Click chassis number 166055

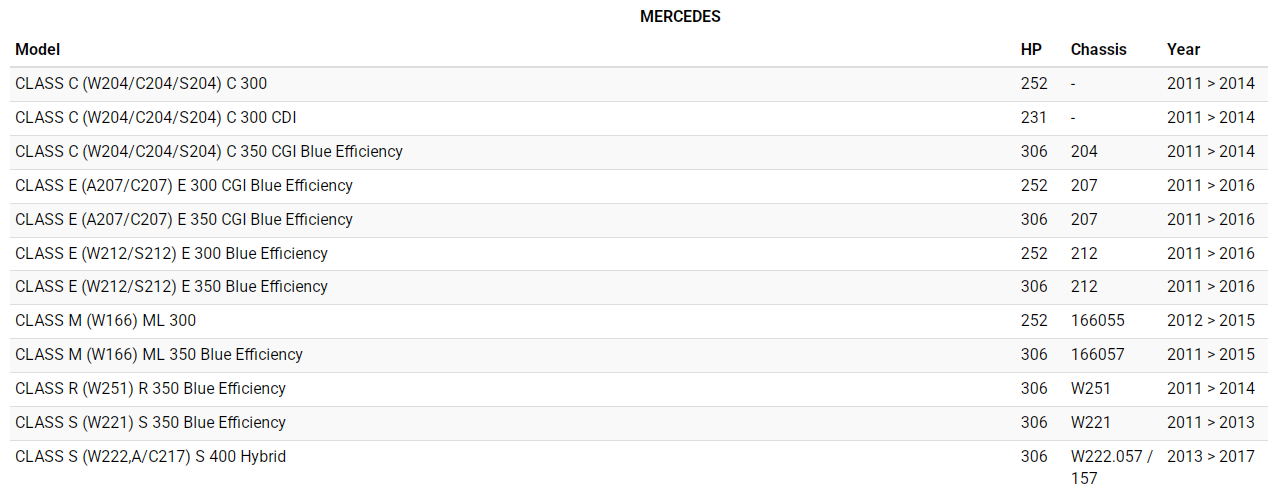click(1097, 321)
